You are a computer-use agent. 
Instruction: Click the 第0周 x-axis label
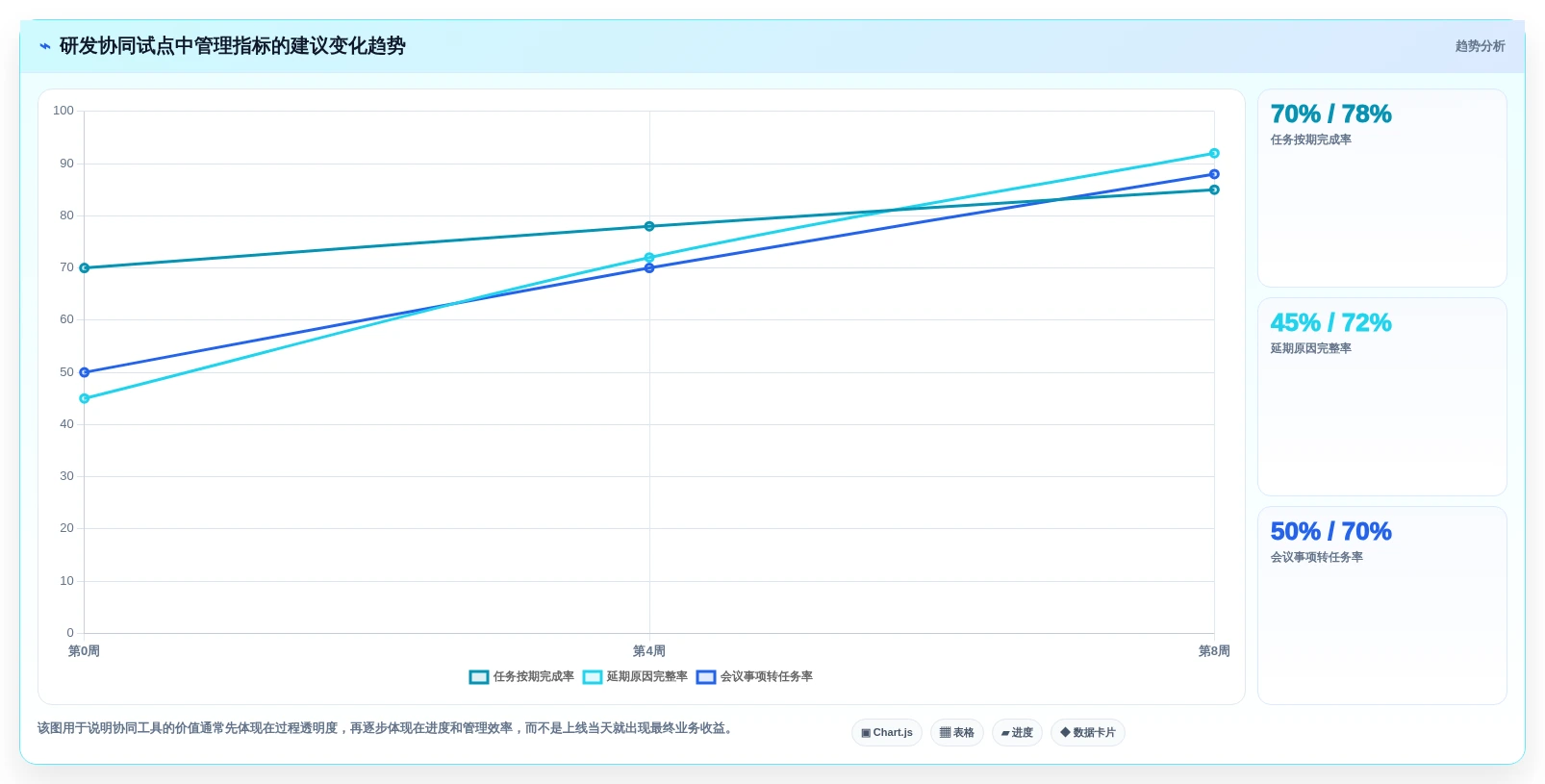coord(84,651)
